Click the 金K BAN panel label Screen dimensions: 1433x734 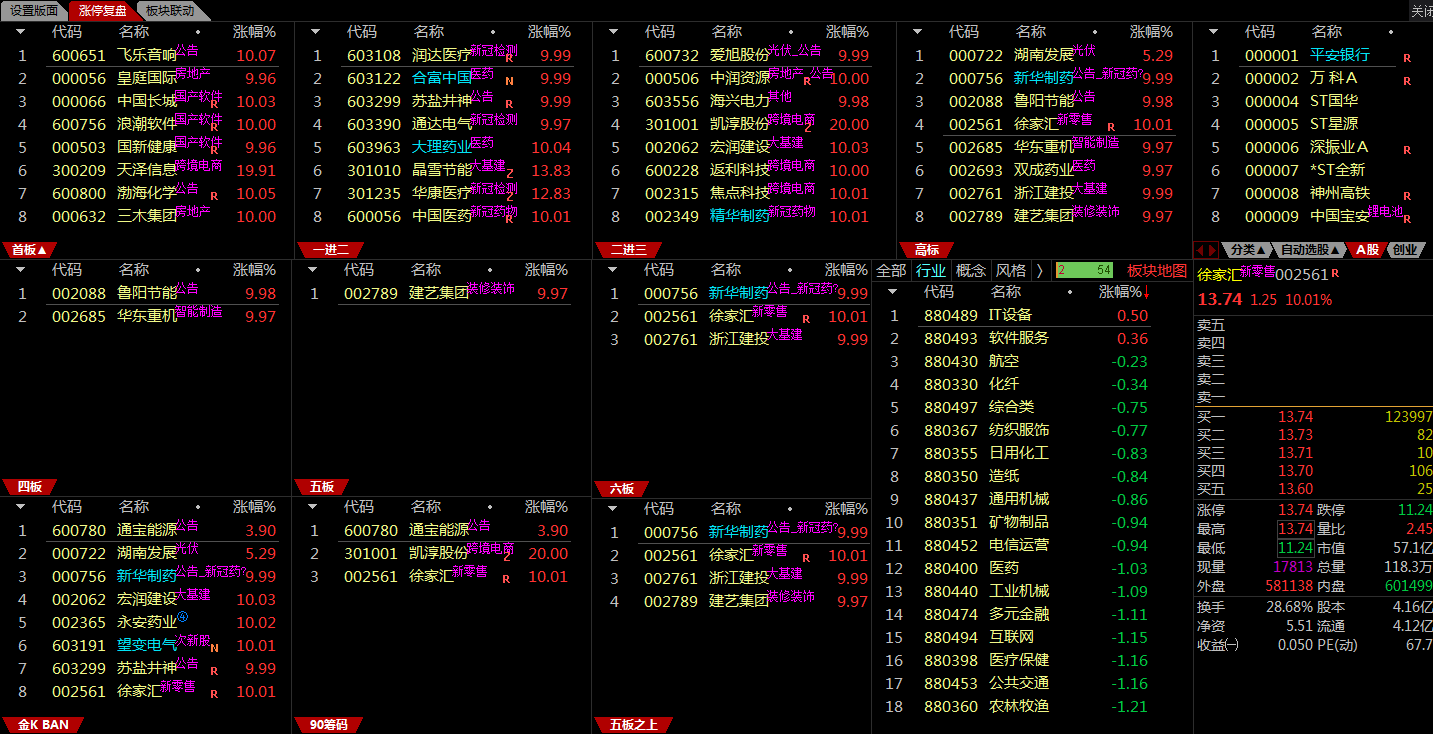43,724
